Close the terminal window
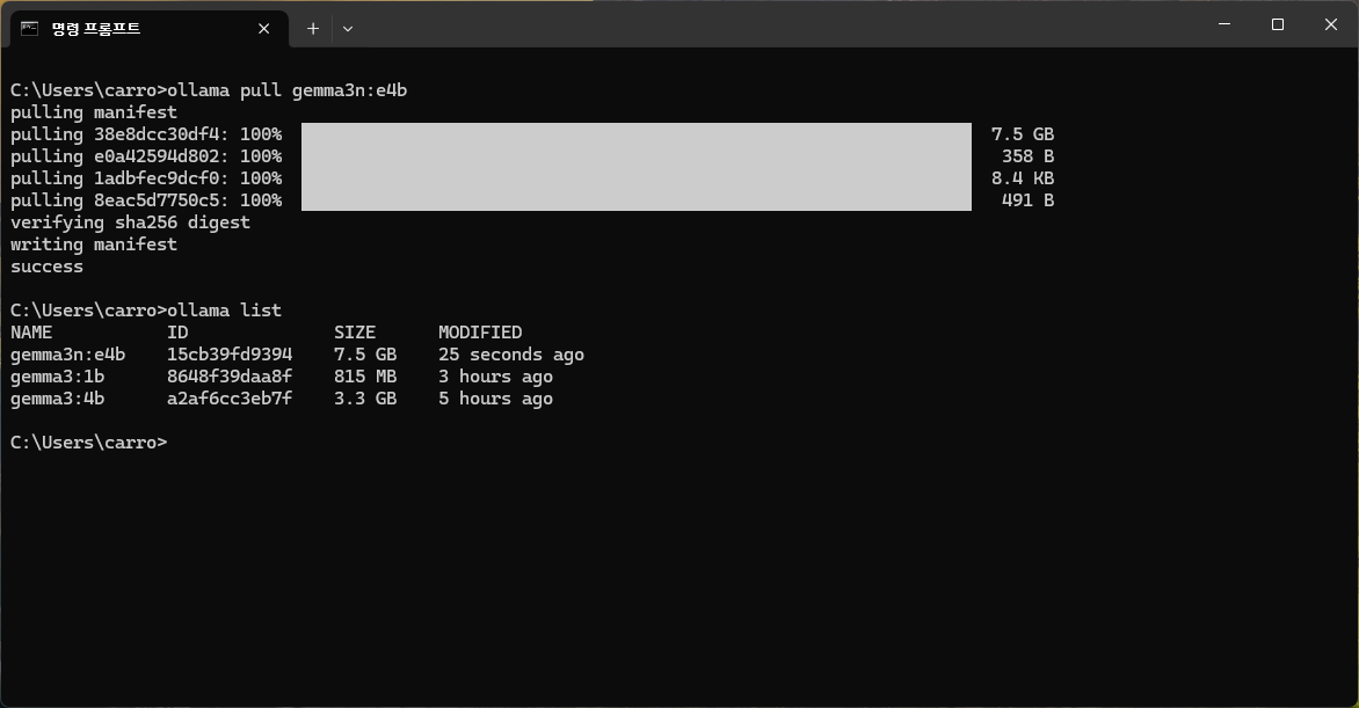 coord(1331,24)
